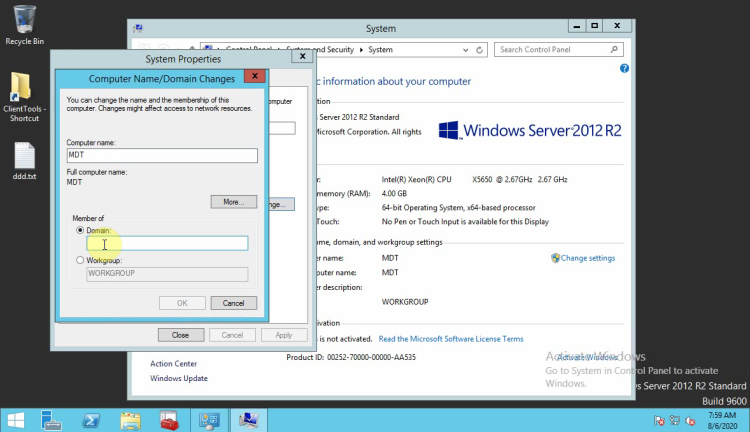Click the help question mark icon
The width and height of the screenshot is (750, 432).
[x=624, y=69]
